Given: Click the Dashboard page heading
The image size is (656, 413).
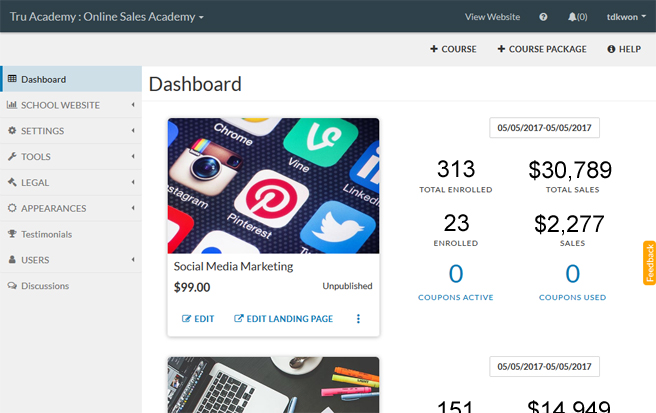Looking at the screenshot, I should [x=195, y=84].
